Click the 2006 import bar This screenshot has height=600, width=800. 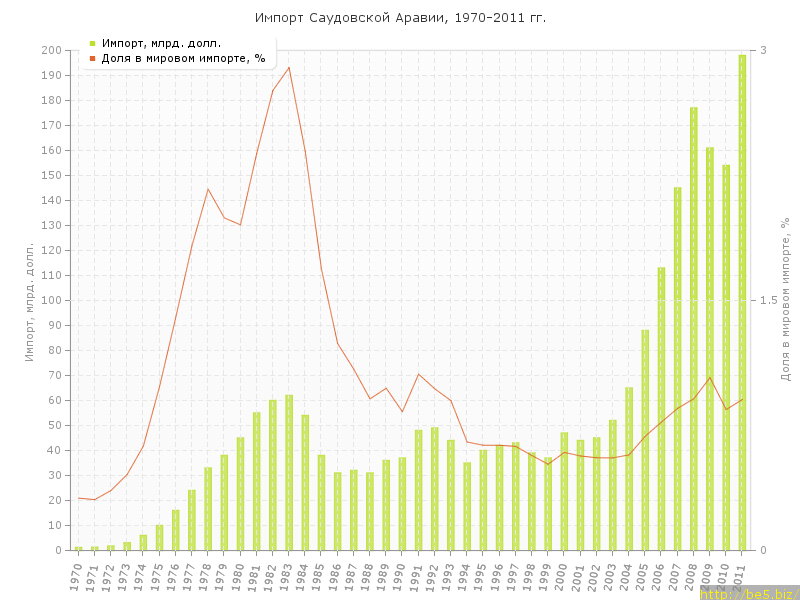coord(661,408)
